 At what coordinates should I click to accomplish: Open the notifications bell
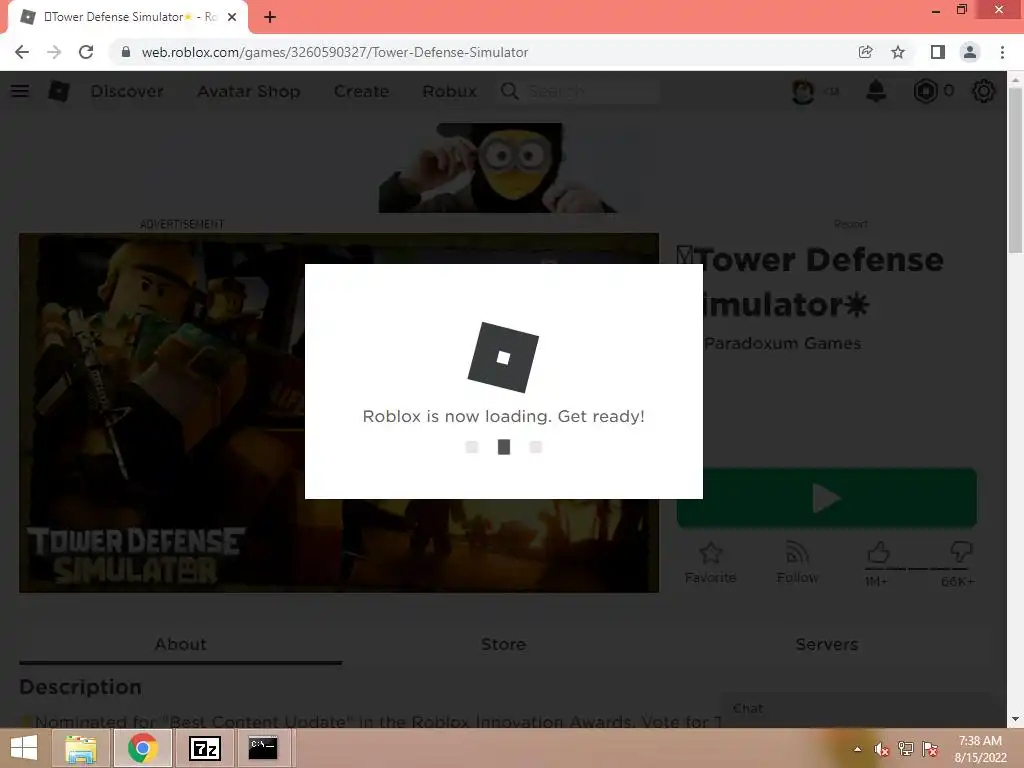(876, 91)
